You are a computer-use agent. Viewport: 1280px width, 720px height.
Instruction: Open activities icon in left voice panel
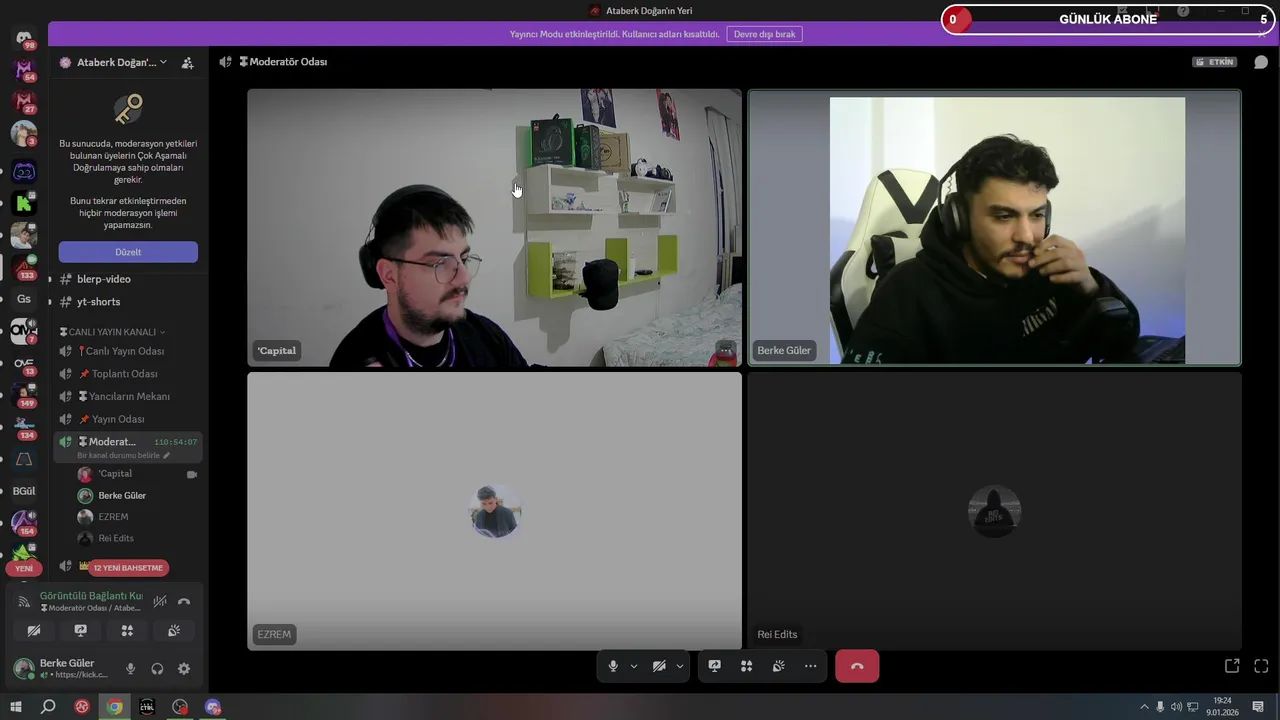[x=127, y=631]
